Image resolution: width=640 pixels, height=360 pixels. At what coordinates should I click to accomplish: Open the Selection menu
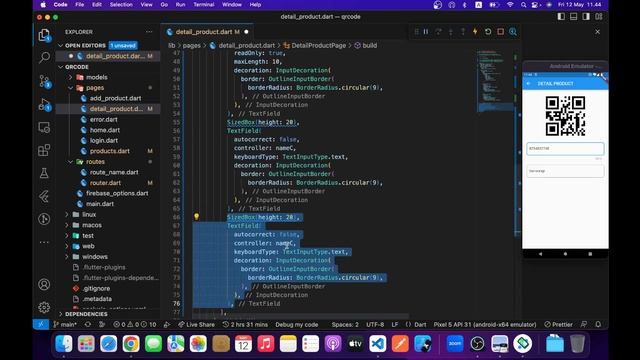121,4
